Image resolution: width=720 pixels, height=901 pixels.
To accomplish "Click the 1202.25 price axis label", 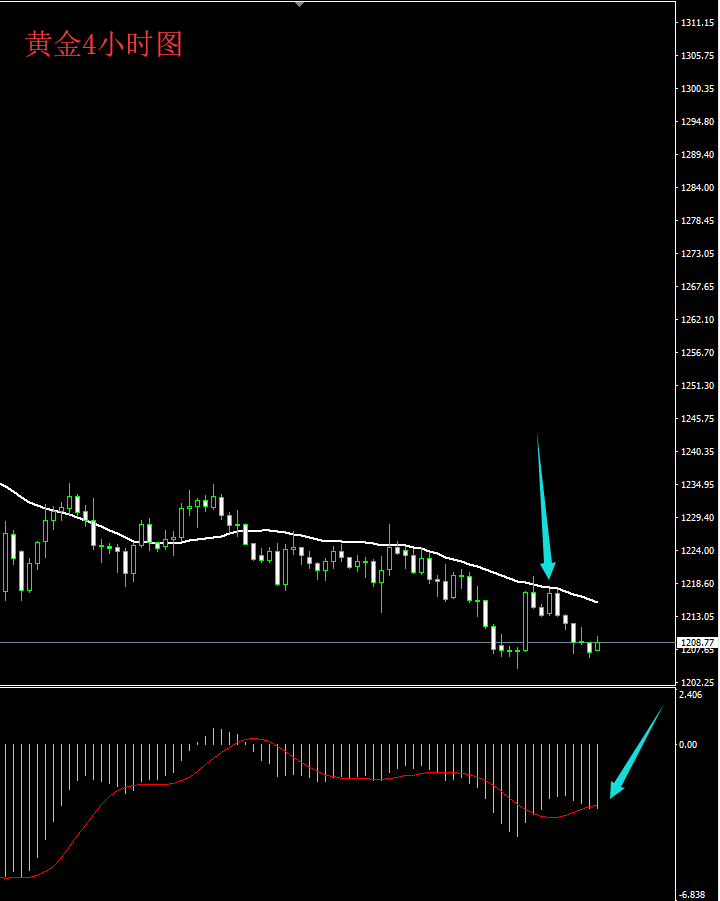I will point(697,682).
